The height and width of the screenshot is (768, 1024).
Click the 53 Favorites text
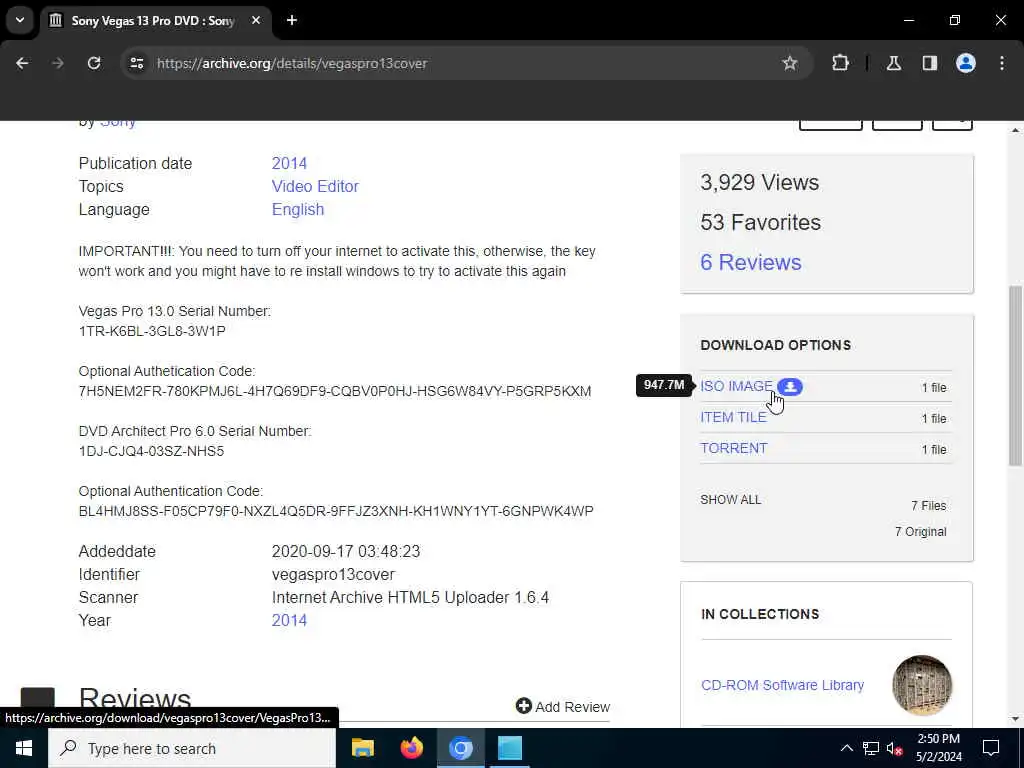761,222
